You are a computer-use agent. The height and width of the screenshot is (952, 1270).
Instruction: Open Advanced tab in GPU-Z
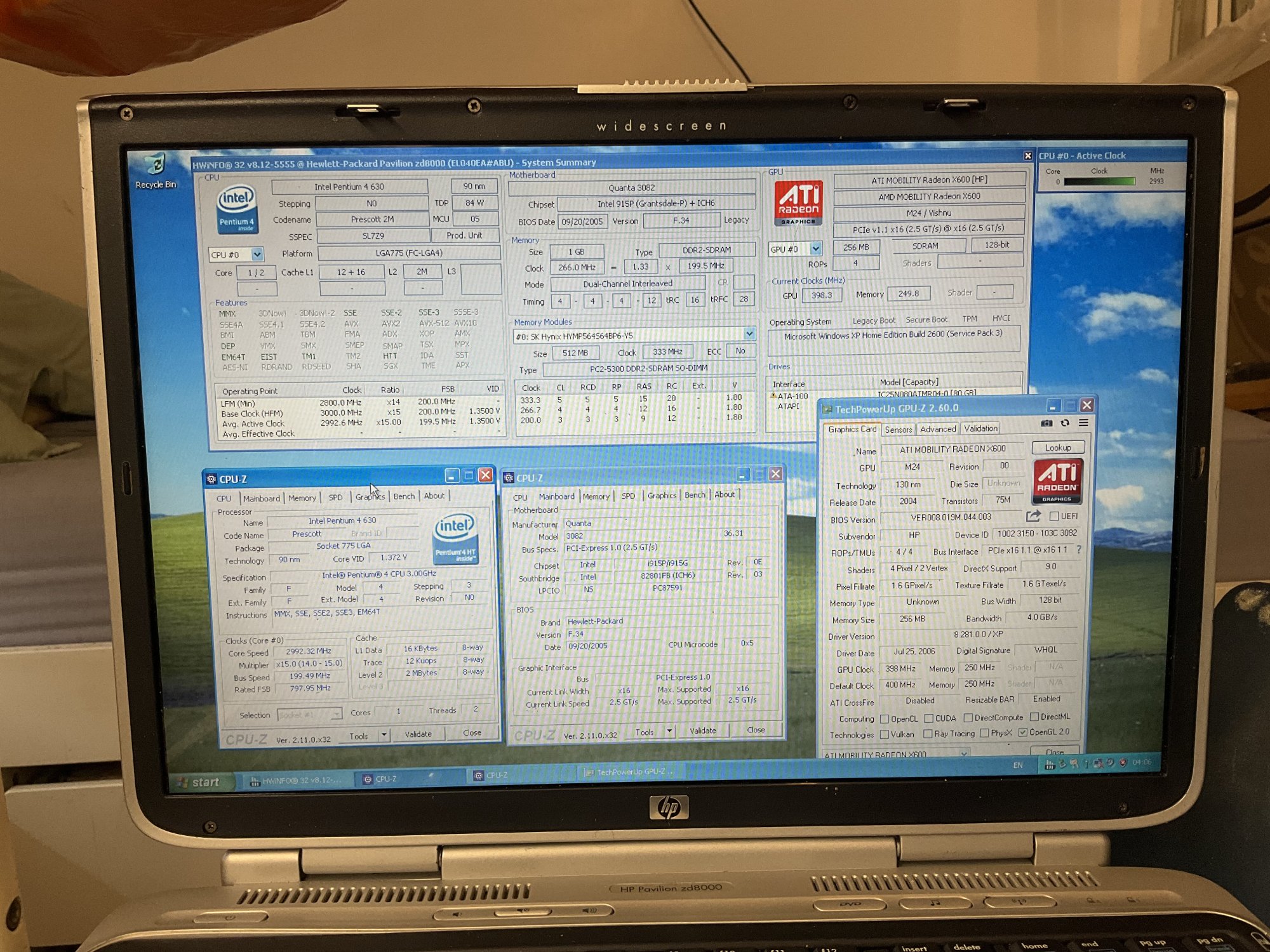click(938, 429)
